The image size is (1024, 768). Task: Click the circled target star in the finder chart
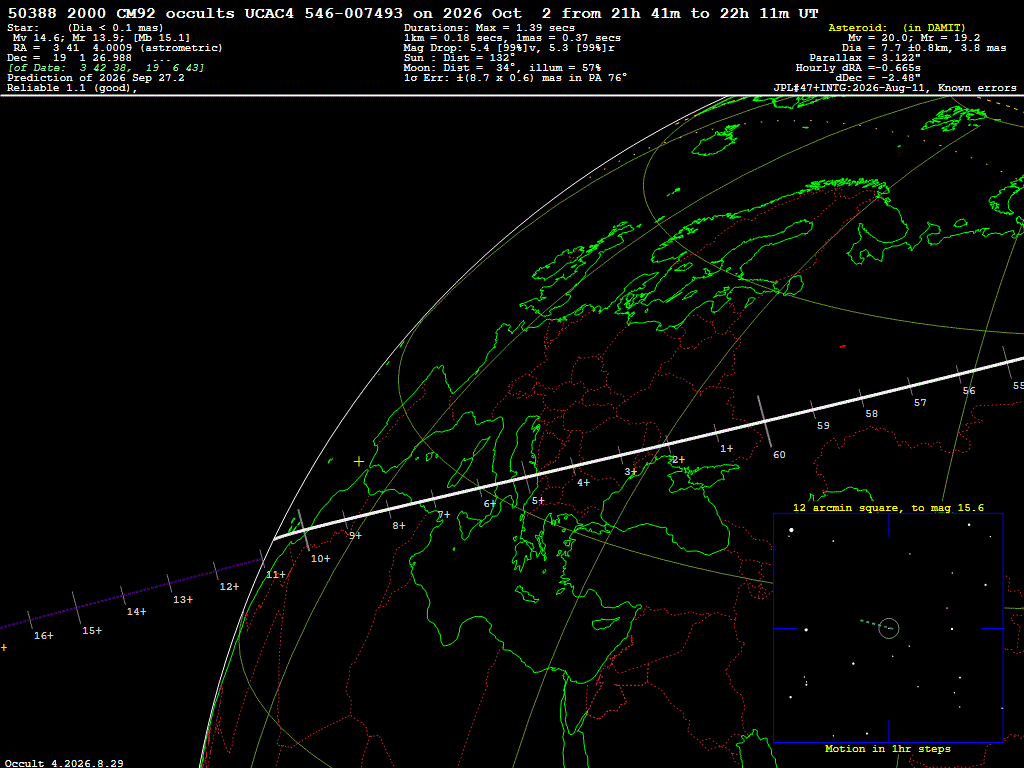(x=889, y=628)
